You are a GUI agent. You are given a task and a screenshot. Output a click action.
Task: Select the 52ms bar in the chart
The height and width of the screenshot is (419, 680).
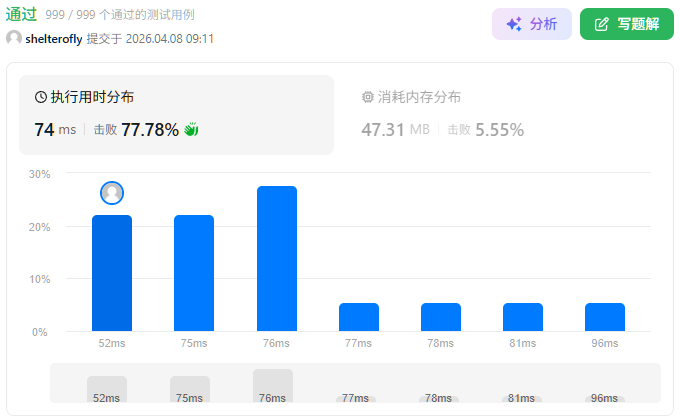click(112, 273)
